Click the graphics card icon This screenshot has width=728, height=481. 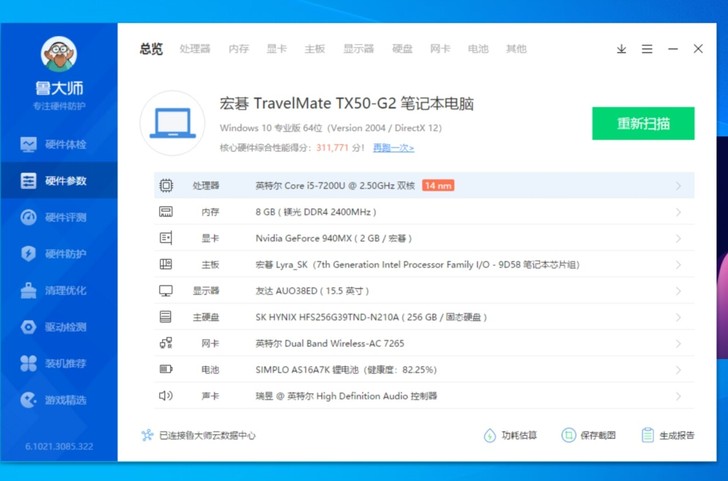[x=166, y=238]
